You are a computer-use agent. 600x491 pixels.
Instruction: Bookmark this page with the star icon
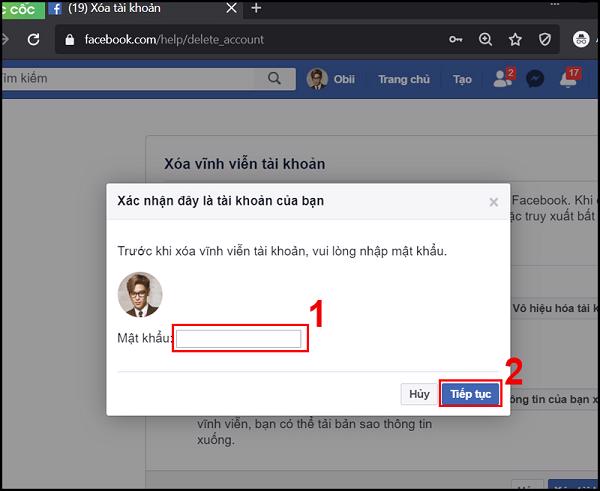tap(515, 40)
